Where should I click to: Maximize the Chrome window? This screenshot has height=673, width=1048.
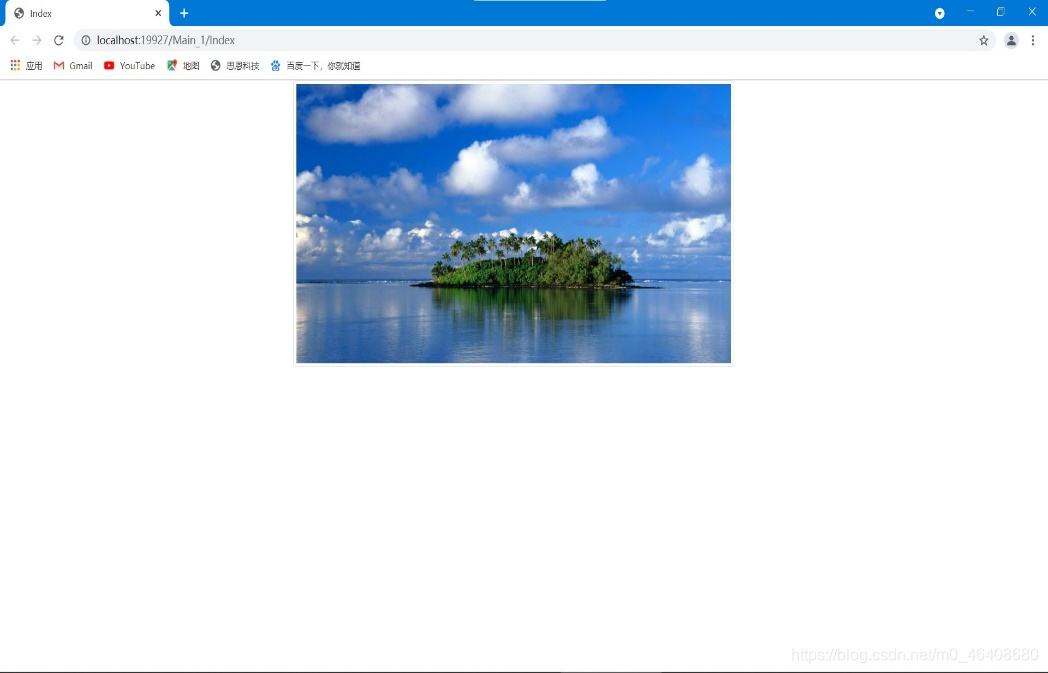coord(1001,11)
